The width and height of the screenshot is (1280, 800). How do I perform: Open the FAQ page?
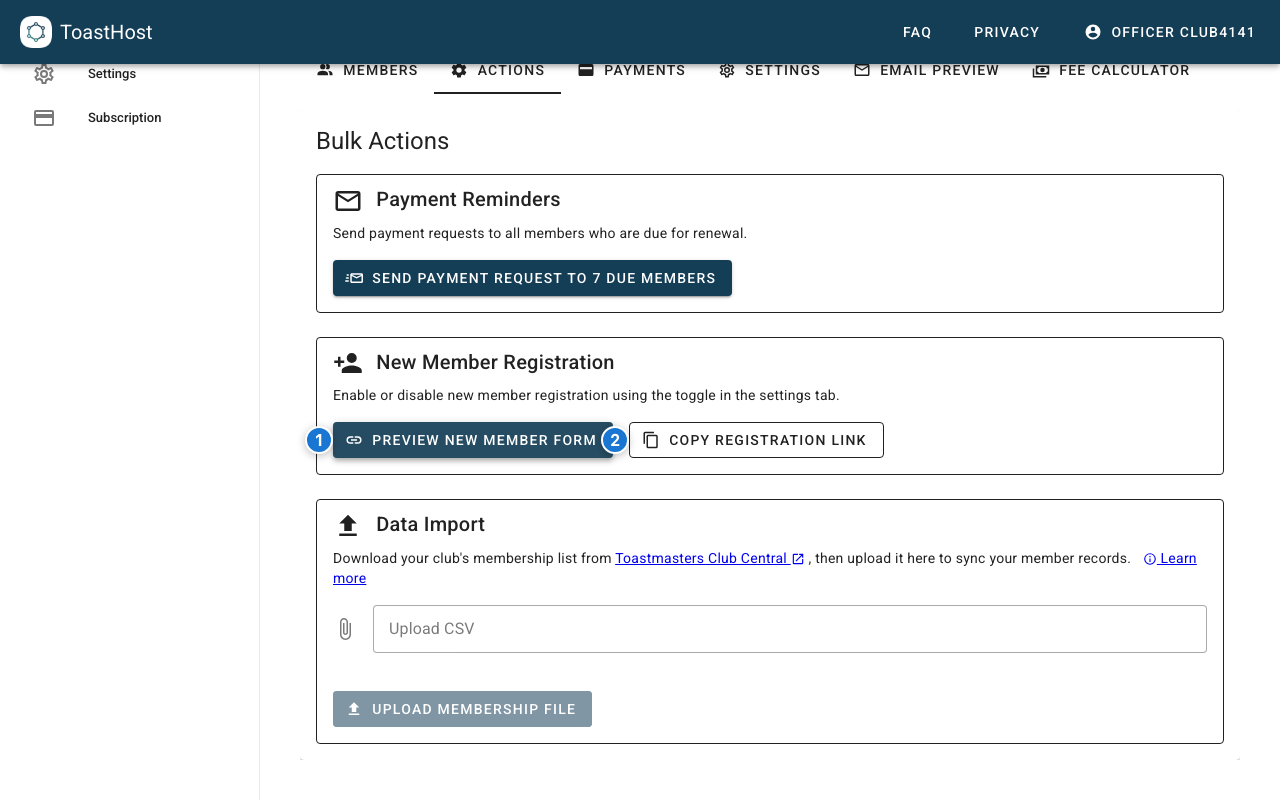coord(917,32)
